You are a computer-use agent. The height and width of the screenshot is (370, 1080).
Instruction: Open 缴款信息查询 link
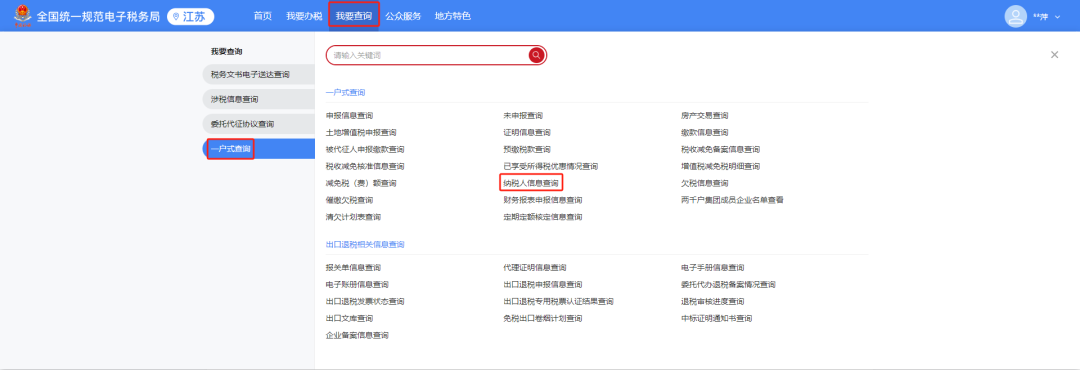705,132
